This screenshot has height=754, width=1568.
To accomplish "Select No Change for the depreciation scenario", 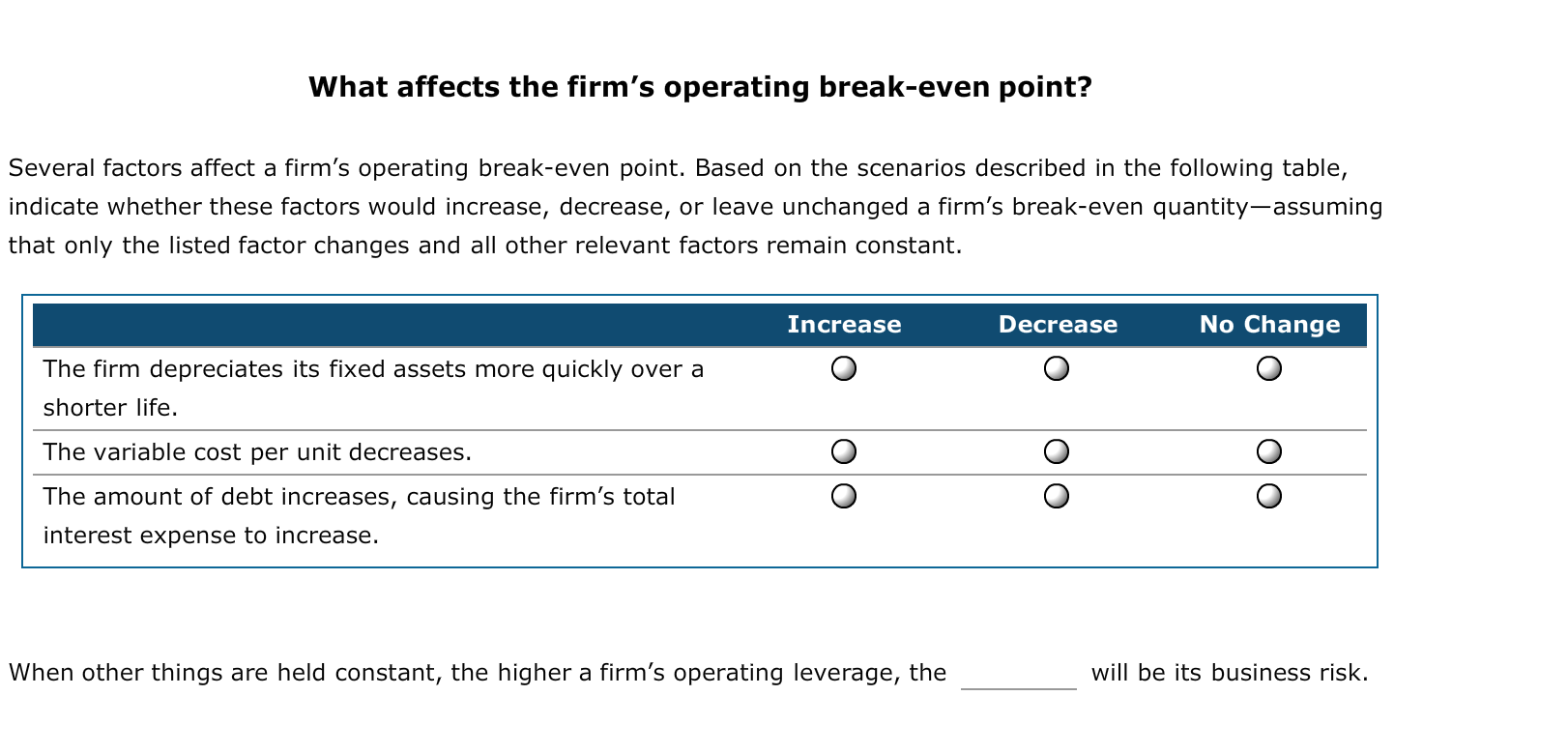I will [1270, 368].
